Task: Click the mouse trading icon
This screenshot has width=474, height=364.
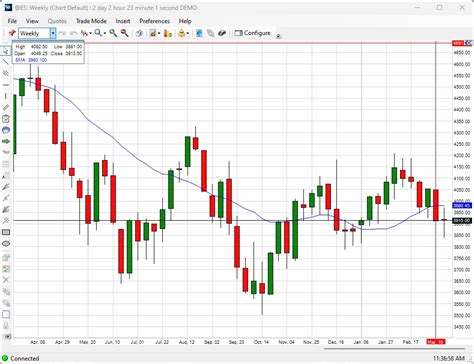Action: coord(222,33)
